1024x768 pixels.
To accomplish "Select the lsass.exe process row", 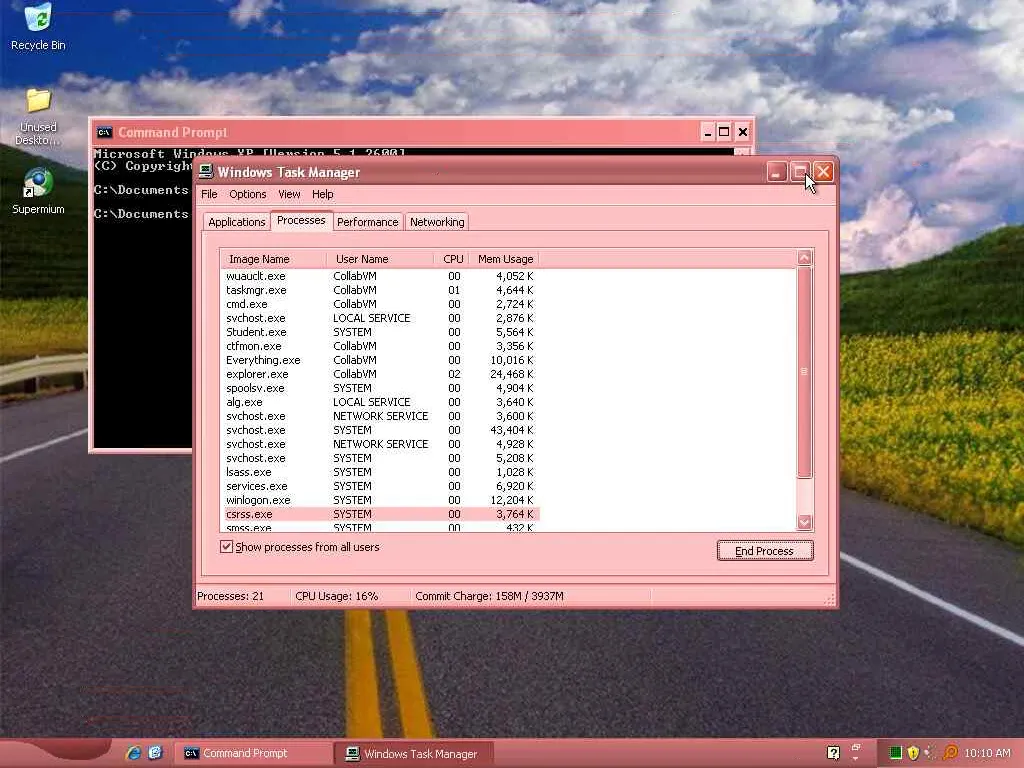I will 380,472.
